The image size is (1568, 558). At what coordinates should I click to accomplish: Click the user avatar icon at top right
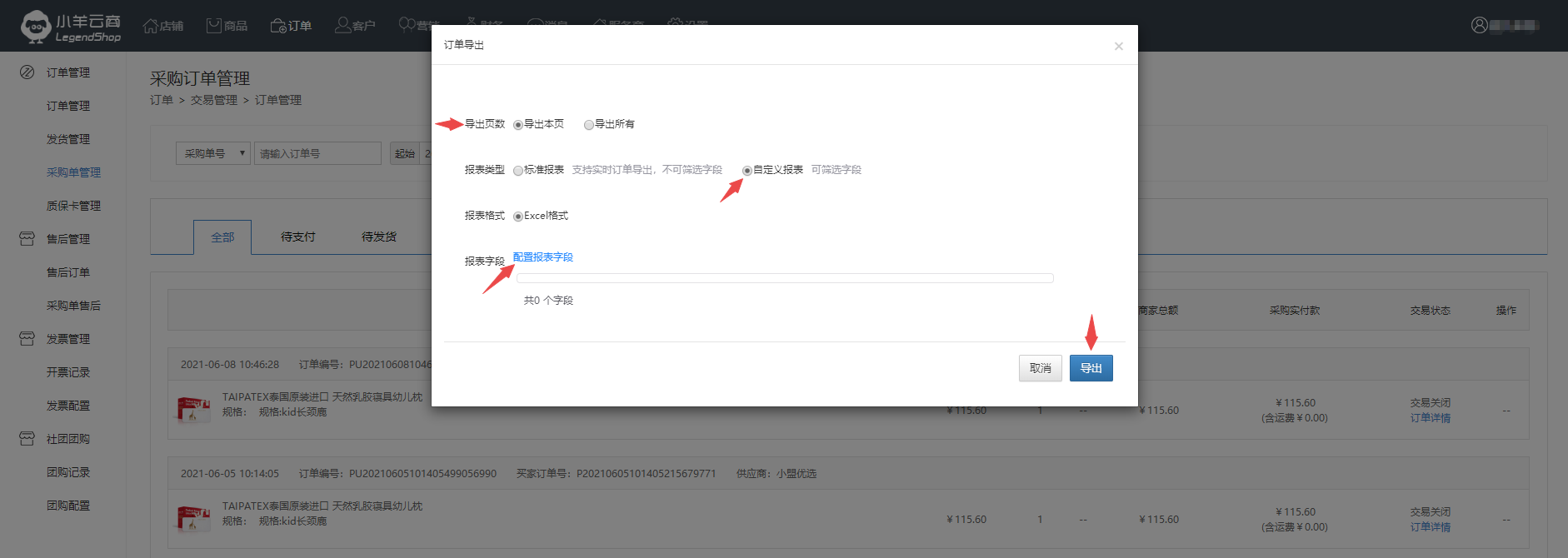coord(1479,26)
